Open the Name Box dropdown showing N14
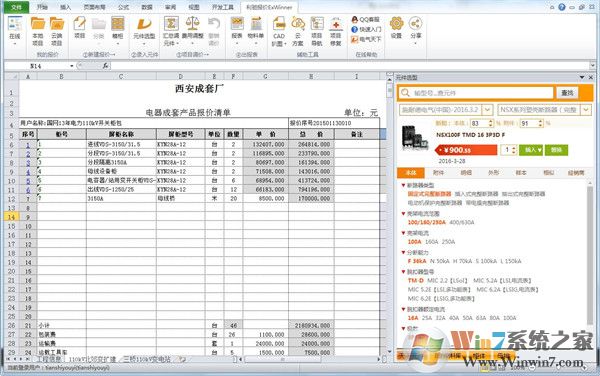The height and width of the screenshot is (376, 600). (x=72, y=66)
